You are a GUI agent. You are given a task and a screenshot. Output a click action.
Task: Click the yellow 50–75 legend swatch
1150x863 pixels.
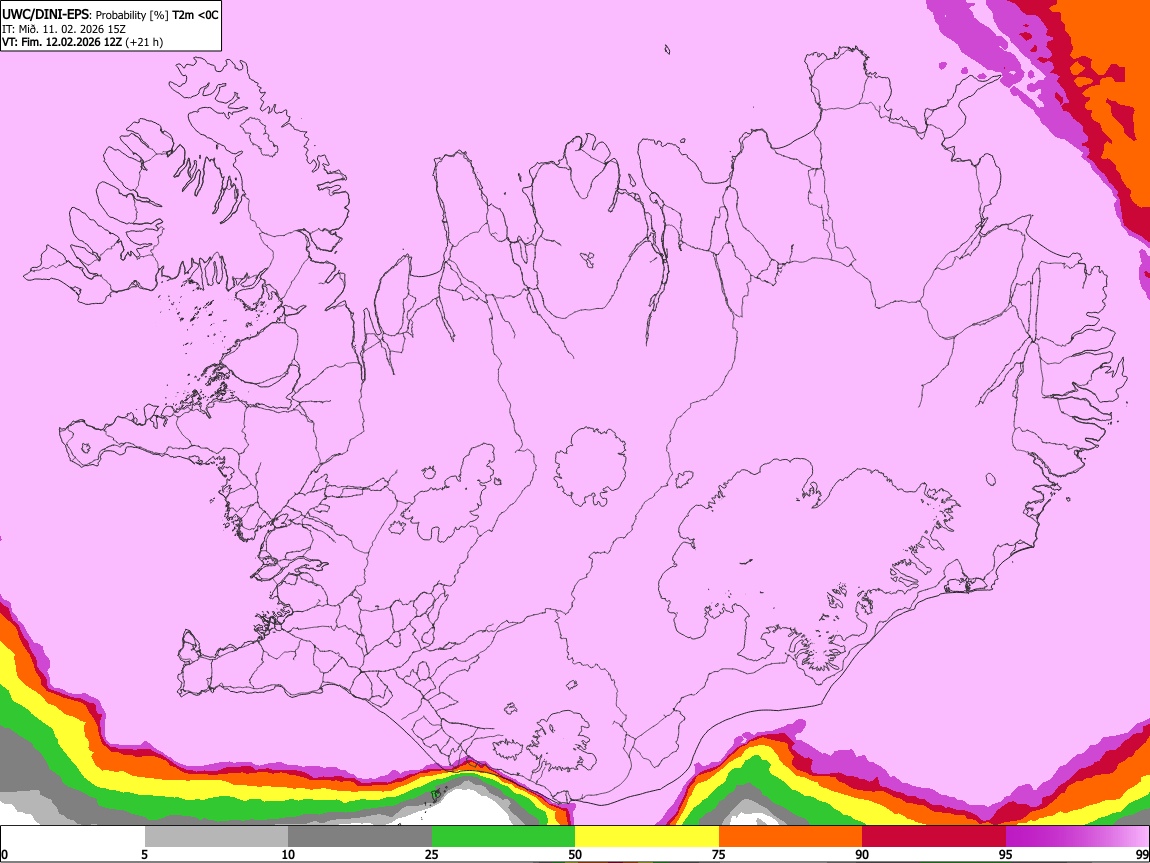(x=647, y=836)
